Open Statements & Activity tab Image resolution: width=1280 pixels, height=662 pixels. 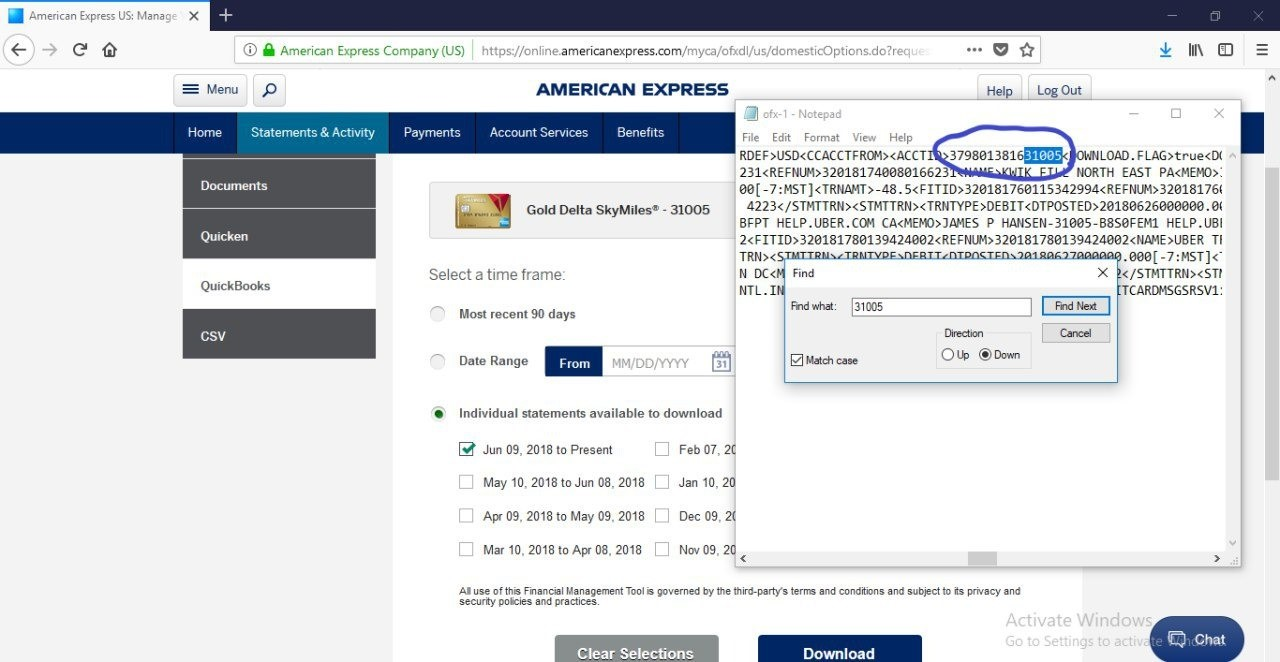(x=313, y=132)
